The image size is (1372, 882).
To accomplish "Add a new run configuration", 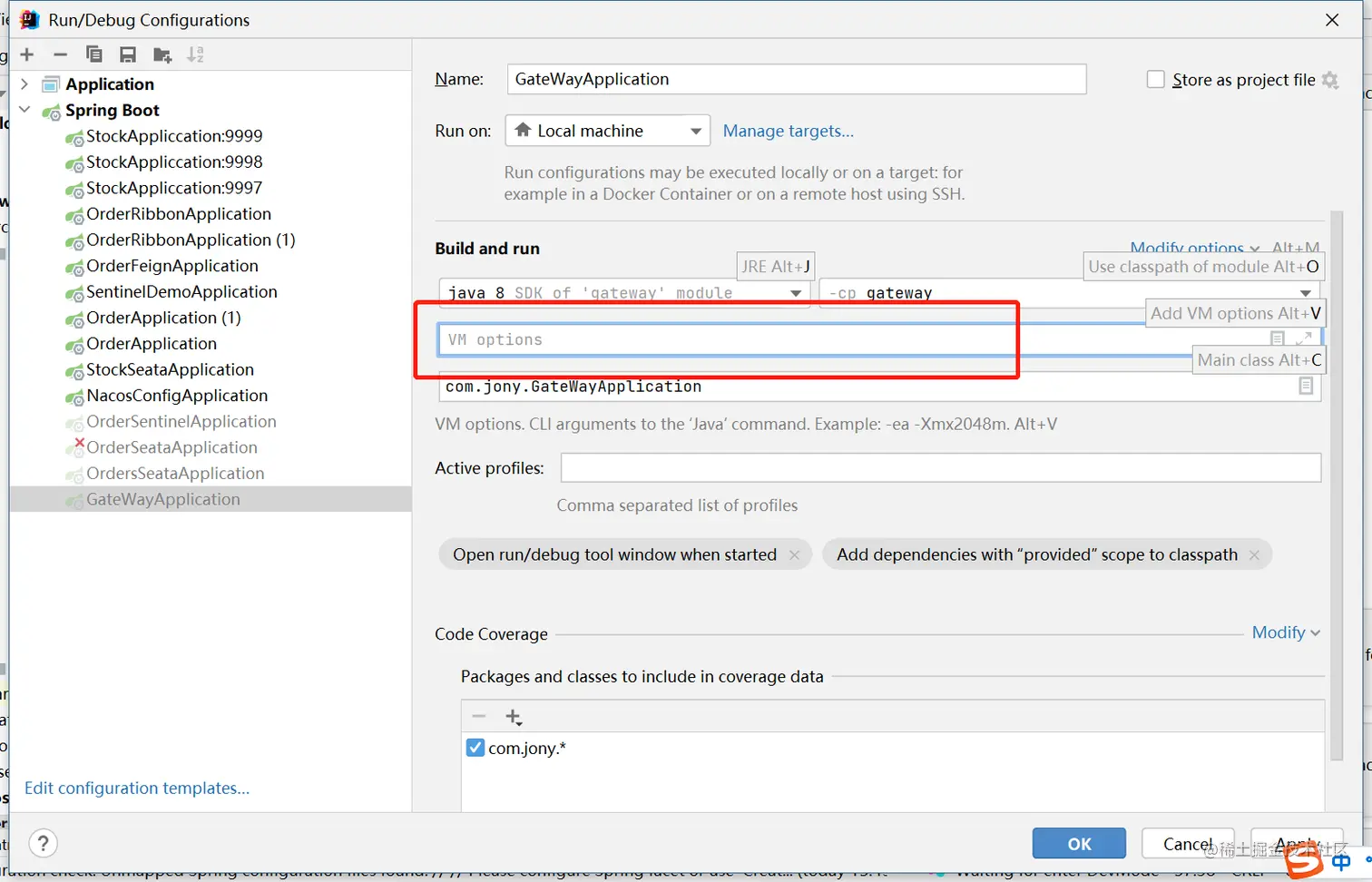I will coord(27,54).
